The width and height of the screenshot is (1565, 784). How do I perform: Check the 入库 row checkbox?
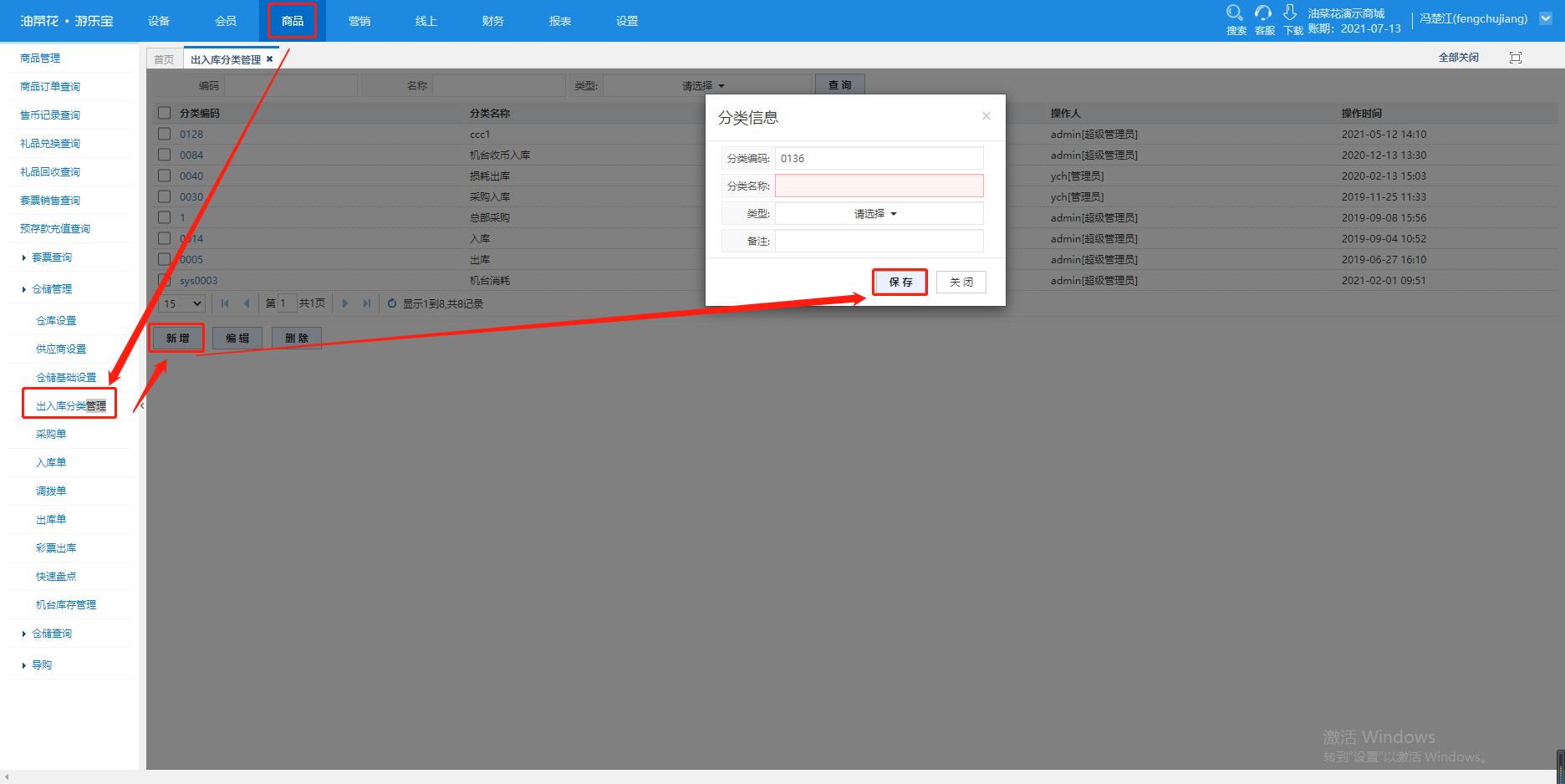click(164, 238)
